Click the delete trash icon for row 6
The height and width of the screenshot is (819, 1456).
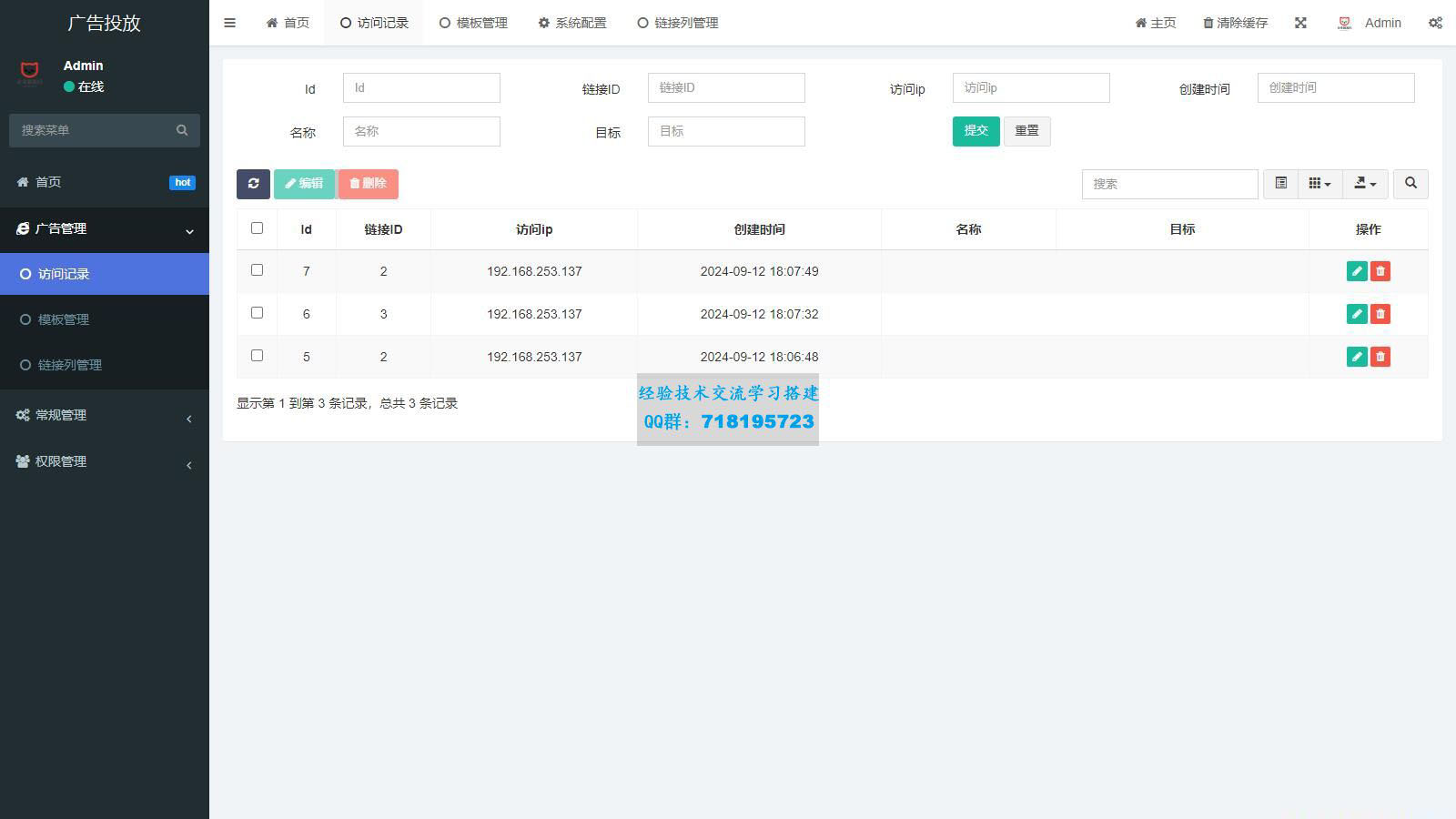tap(1380, 314)
